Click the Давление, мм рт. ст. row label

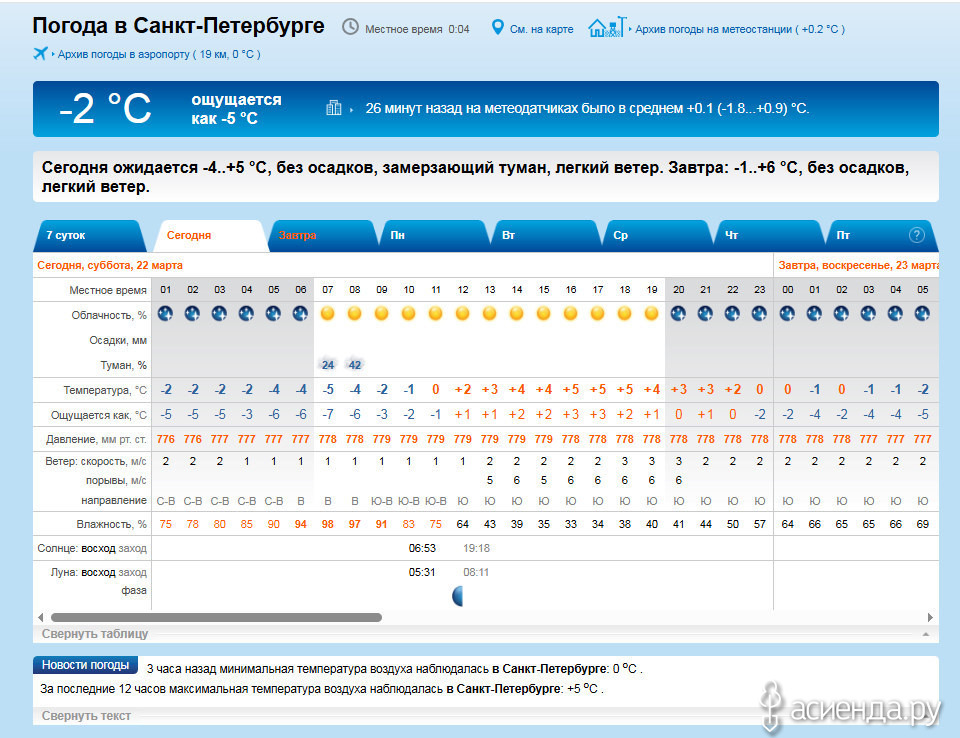click(x=96, y=439)
